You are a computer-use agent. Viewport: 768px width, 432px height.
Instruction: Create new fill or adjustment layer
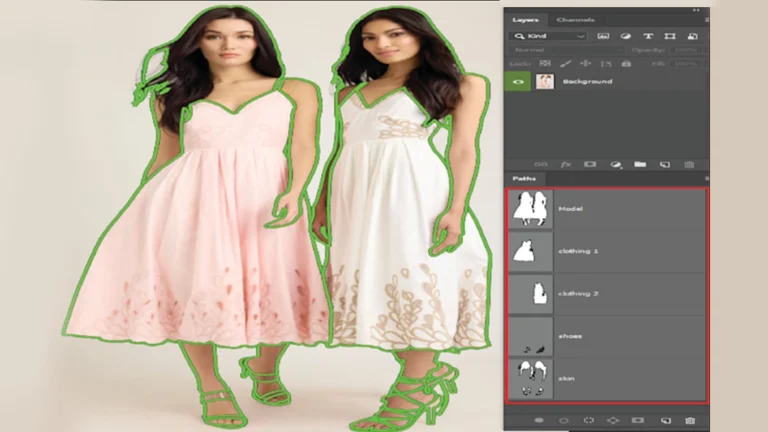coord(616,165)
